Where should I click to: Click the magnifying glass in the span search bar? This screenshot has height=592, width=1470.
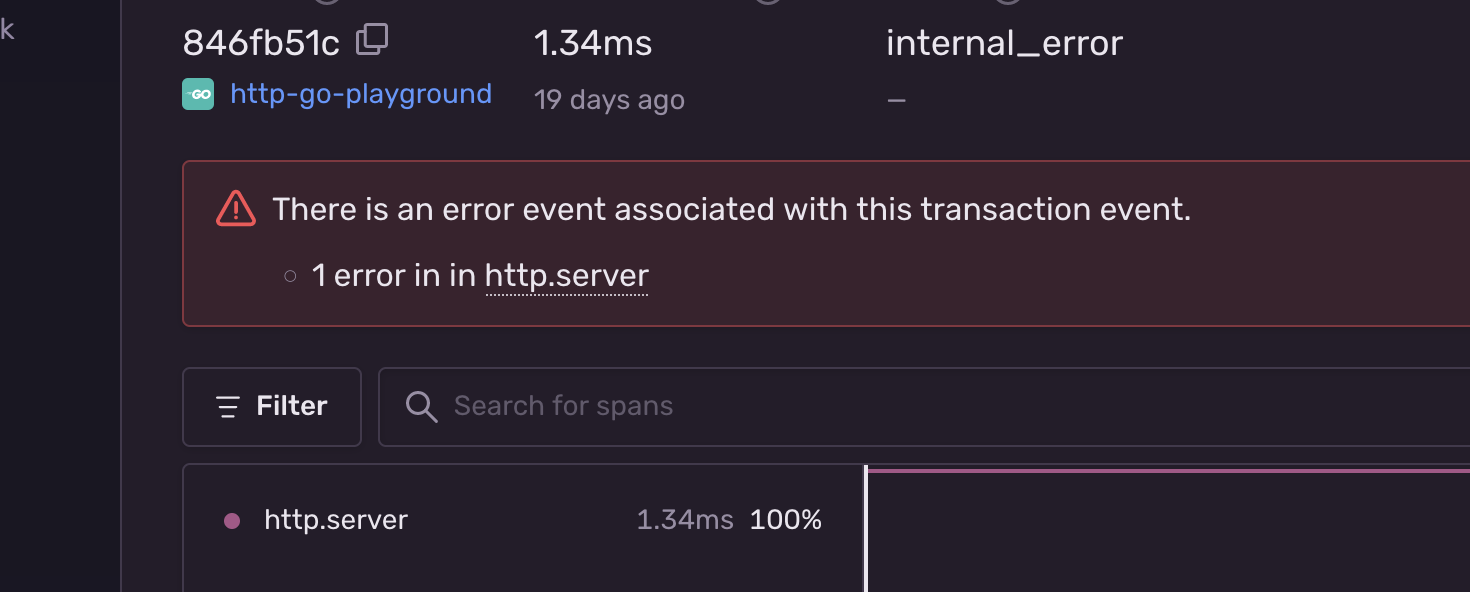pyautogui.click(x=421, y=406)
